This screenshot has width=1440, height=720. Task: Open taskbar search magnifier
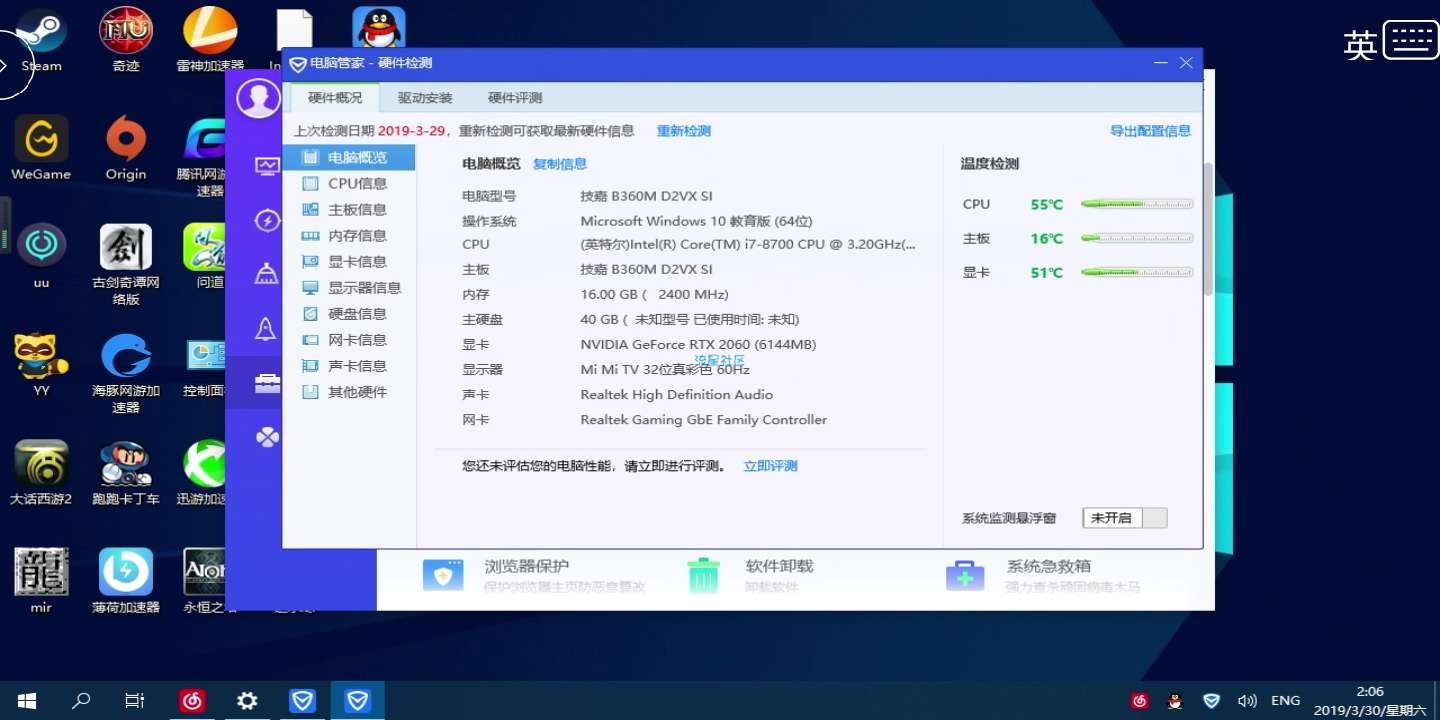tap(81, 701)
